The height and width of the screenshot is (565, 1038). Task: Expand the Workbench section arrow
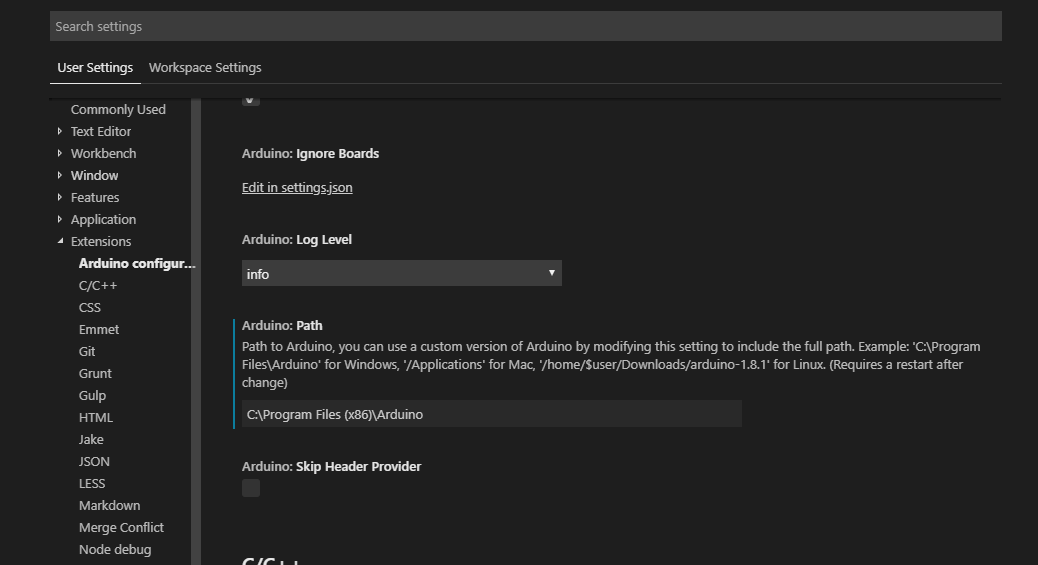[60, 153]
